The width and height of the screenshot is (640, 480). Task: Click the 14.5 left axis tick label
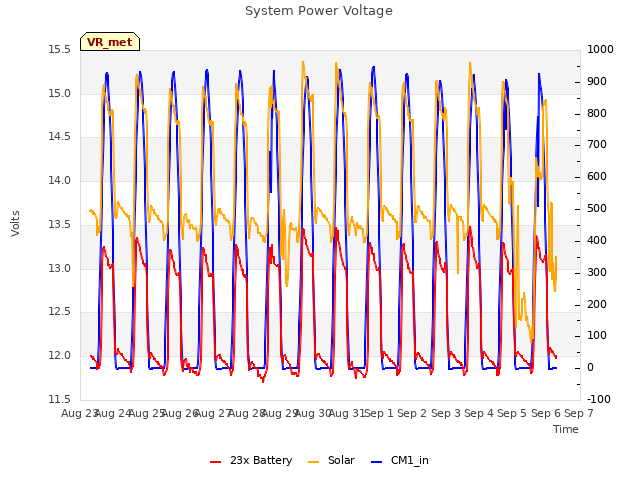pyautogui.click(x=60, y=137)
